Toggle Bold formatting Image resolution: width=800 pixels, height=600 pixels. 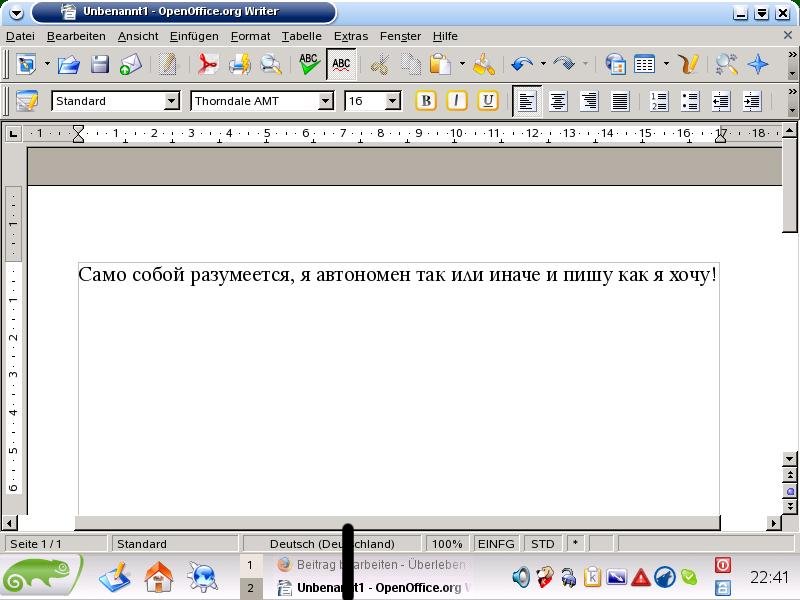pyautogui.click(x=426, y=101)
